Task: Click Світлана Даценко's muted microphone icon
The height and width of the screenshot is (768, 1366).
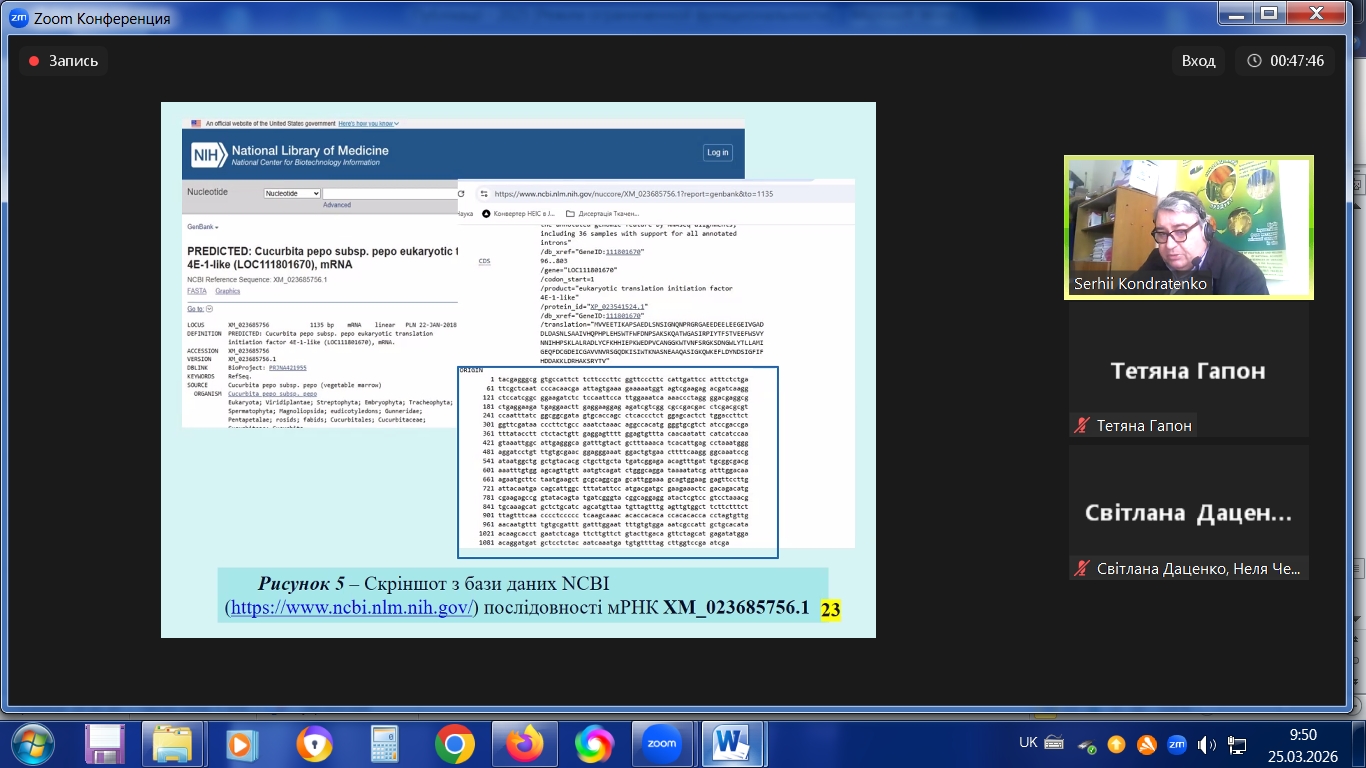Action: point(1081,569)
